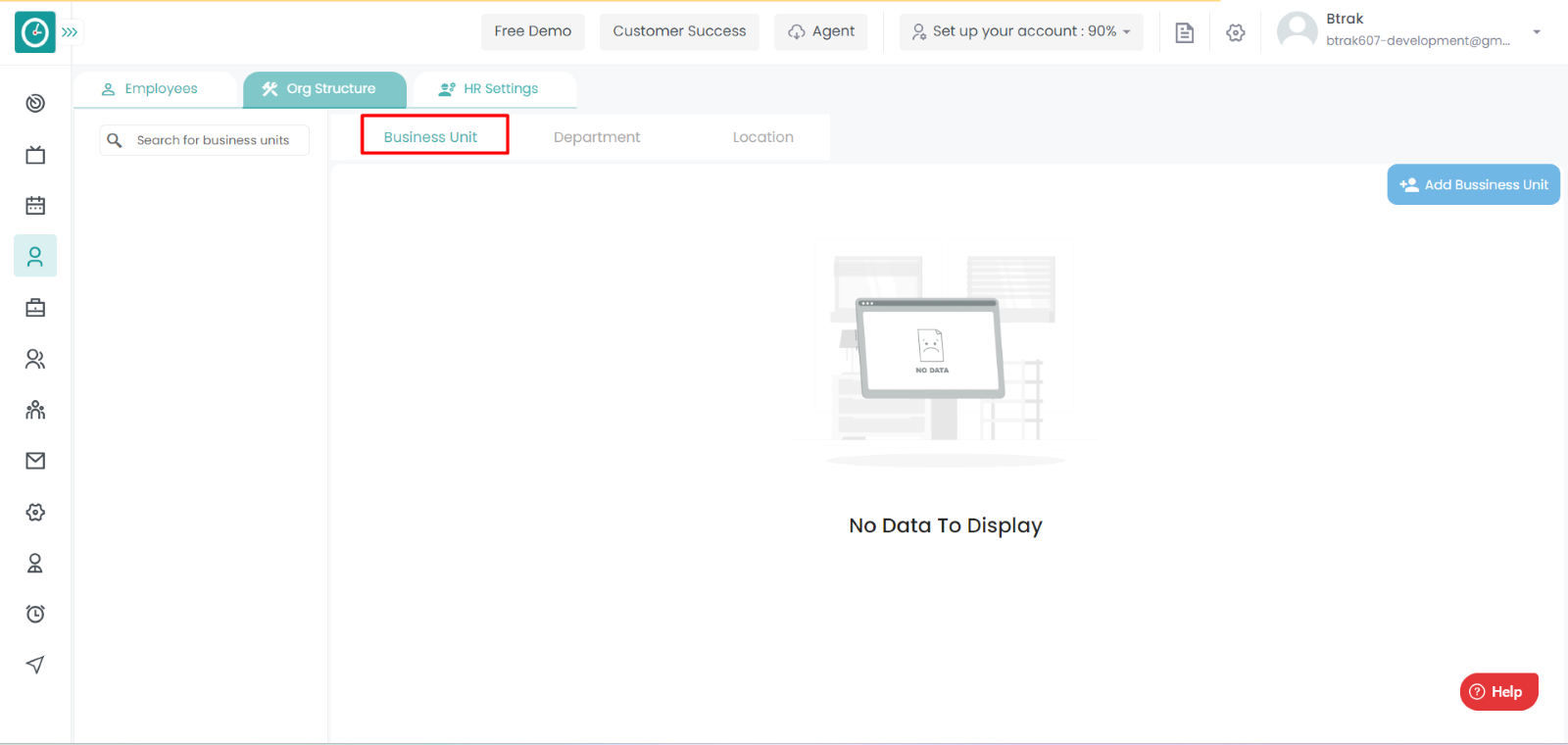Select the Department sub-tab
1568x745 pixels.
coord(597,137)
